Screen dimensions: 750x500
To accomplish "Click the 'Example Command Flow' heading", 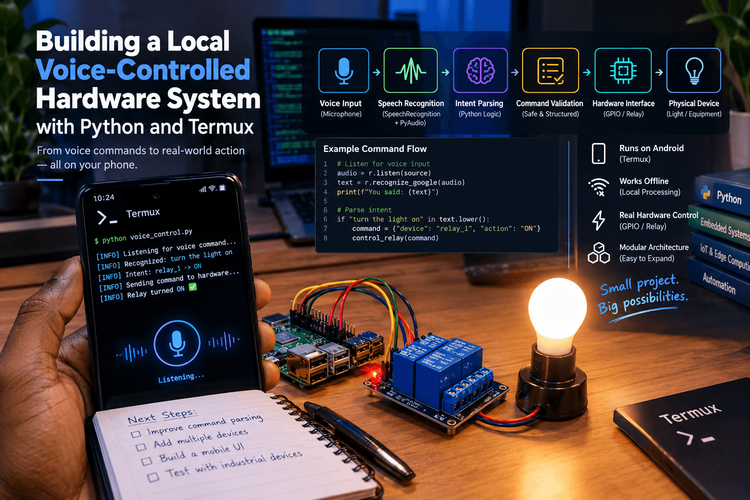I will coord(375,149).
